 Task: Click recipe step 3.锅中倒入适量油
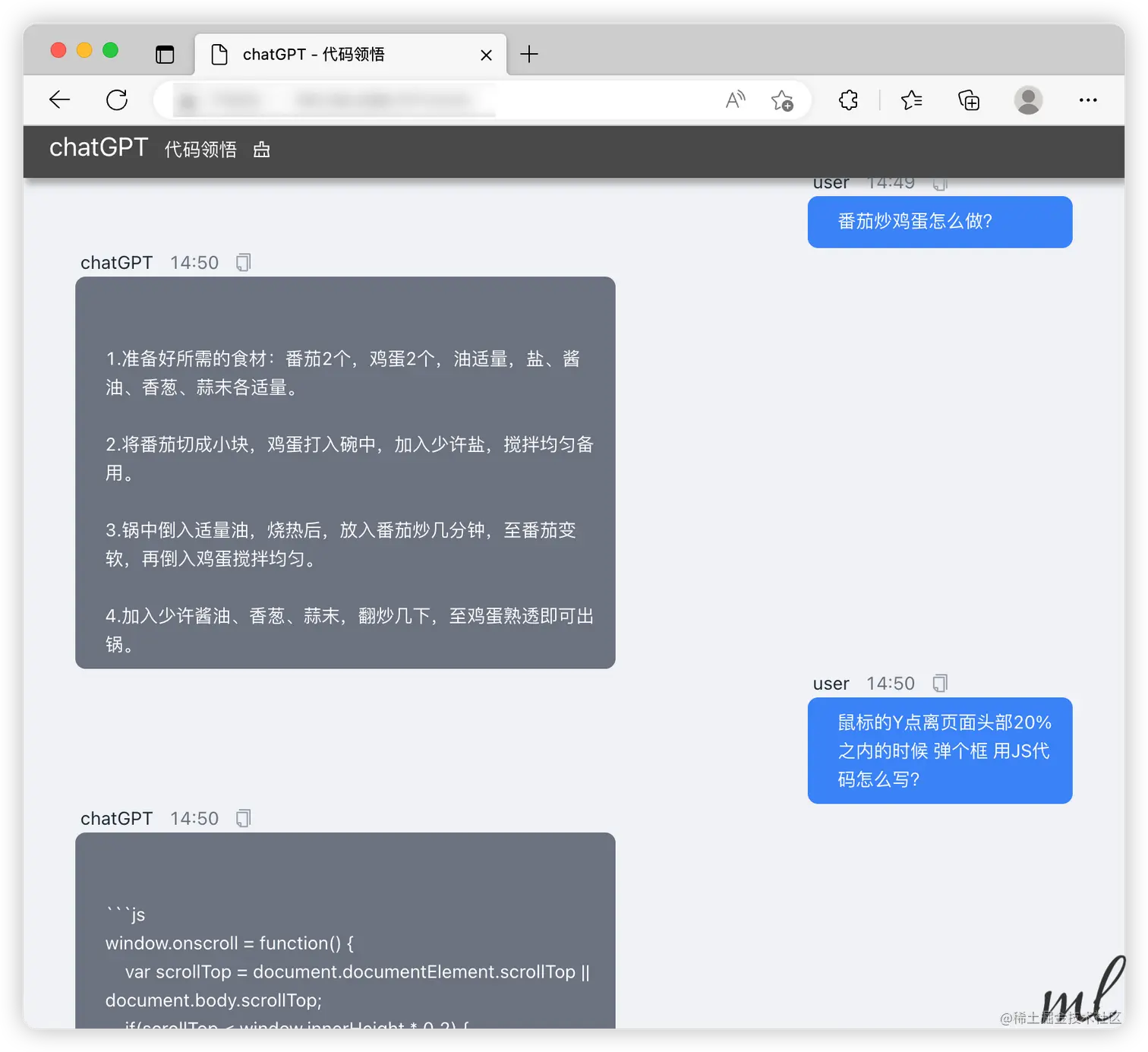(x=341, y=545)
